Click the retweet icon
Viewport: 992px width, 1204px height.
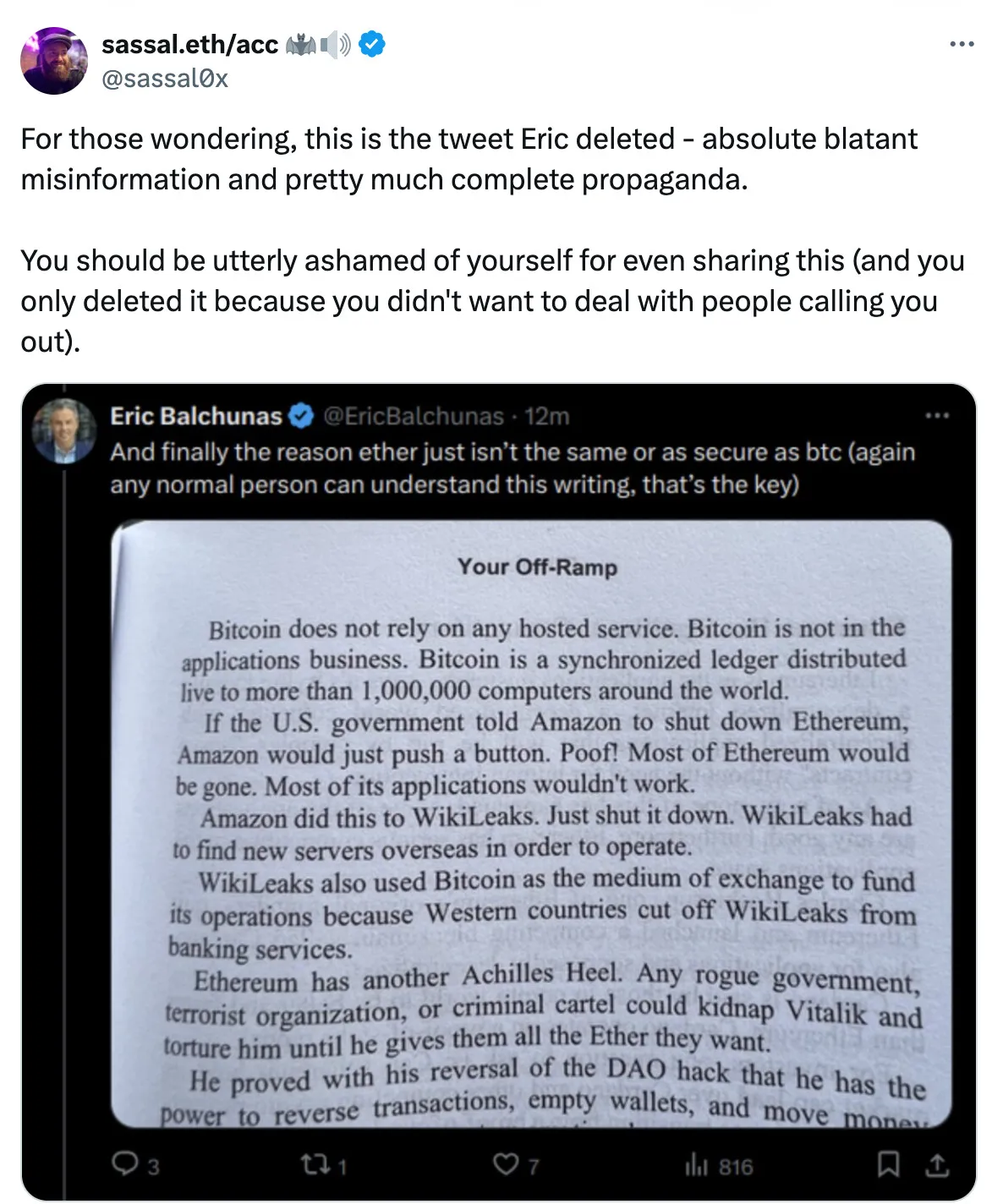313,1165
